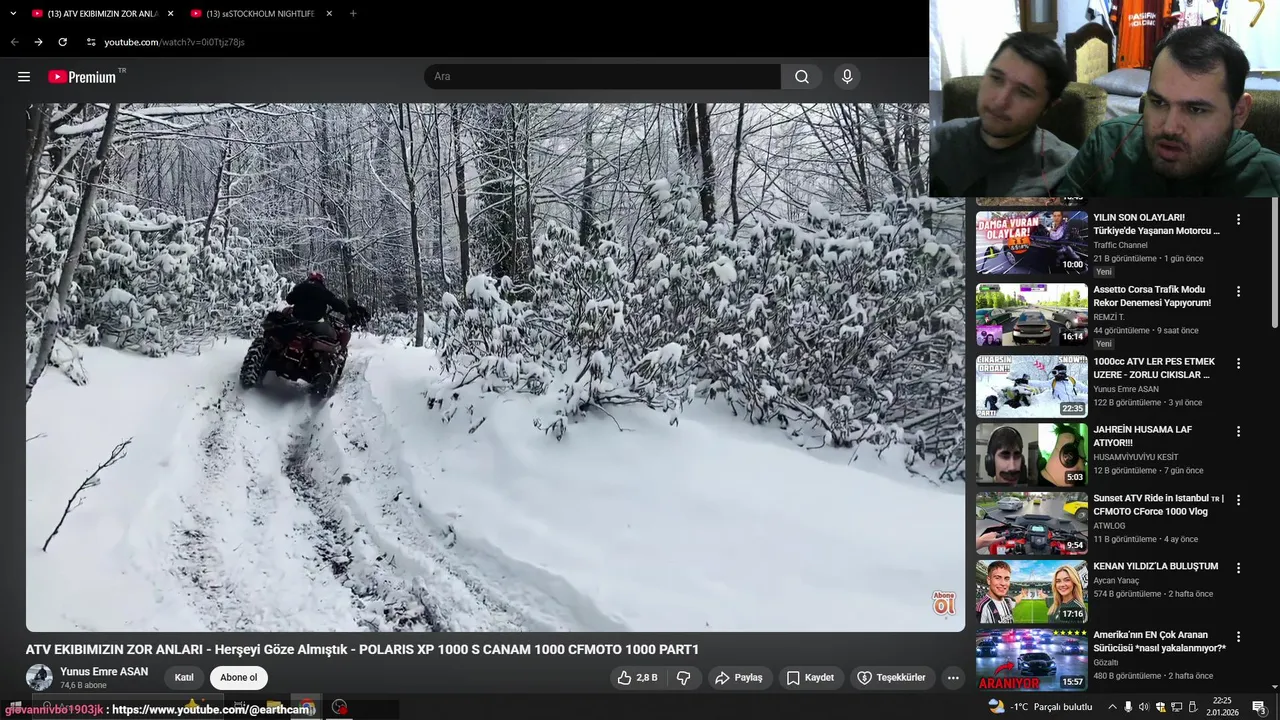
Task: Open Yunus Emre ASAN channel avatar
Action: pos(39,677)
